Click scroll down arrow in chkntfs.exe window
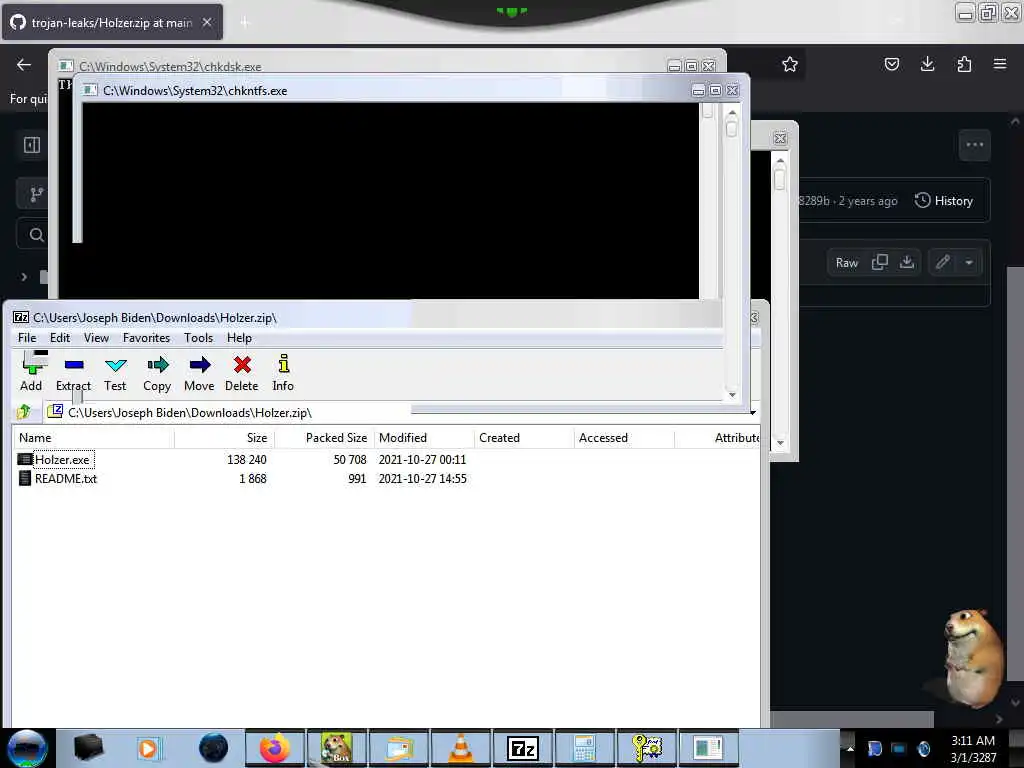The image size is (1024, 768). 731,394
